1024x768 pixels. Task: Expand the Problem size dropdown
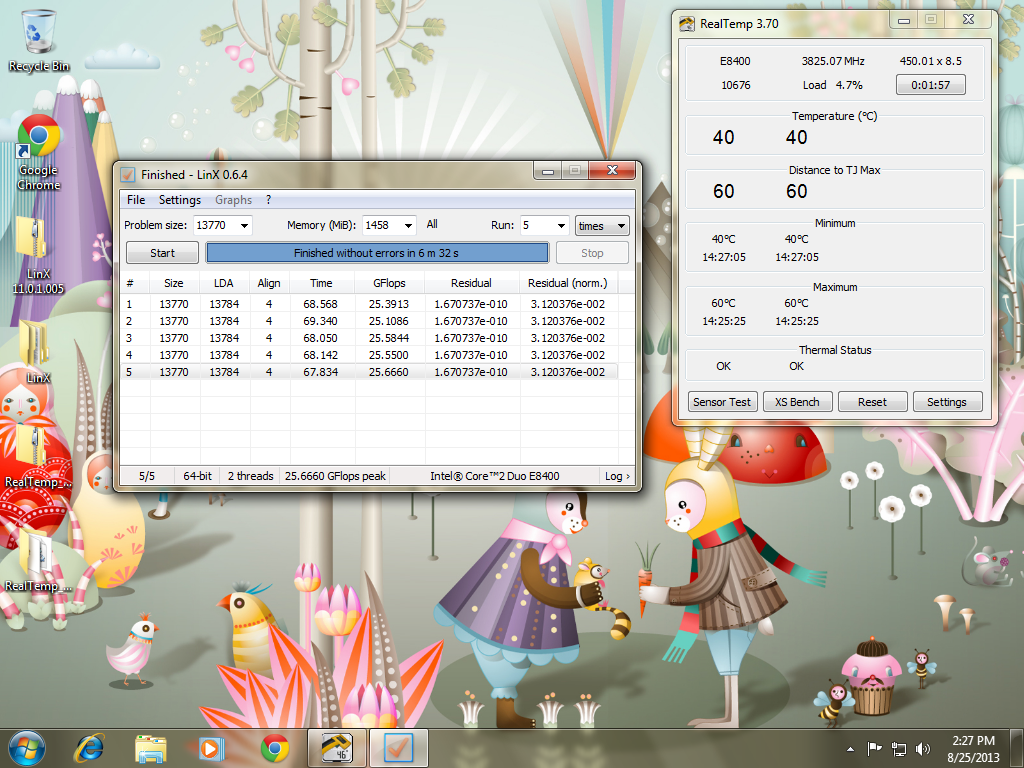(x=244, y=225)
